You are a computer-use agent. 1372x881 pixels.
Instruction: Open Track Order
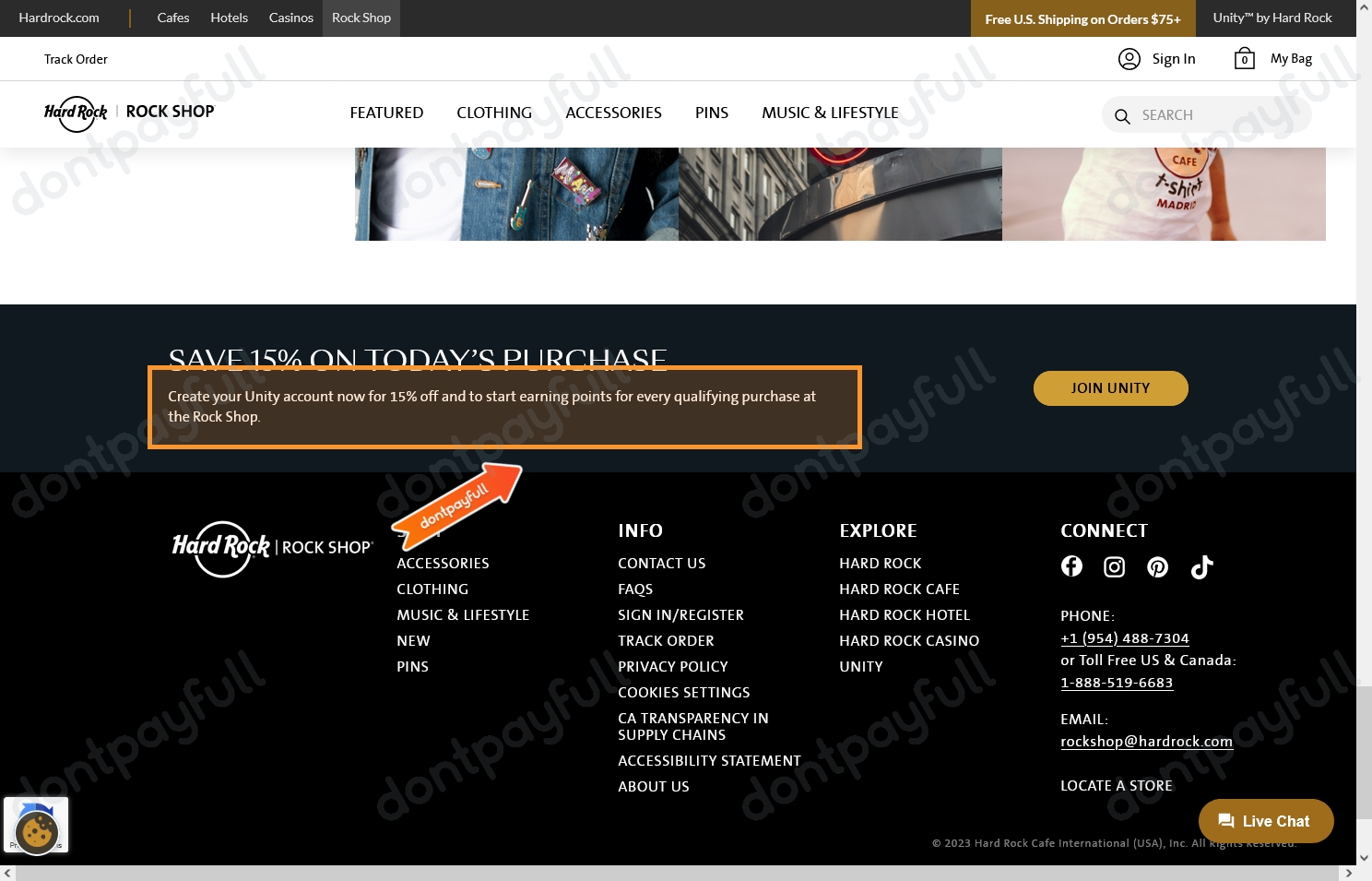(76, 58)
